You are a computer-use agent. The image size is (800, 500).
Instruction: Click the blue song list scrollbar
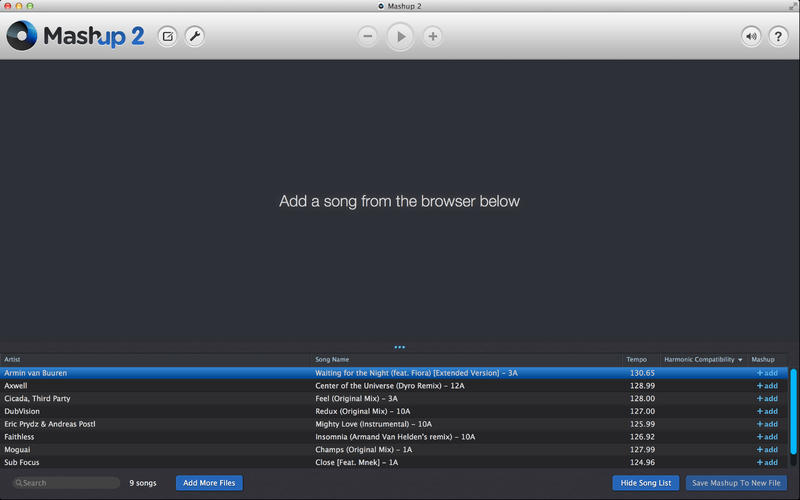coord(793,411)
